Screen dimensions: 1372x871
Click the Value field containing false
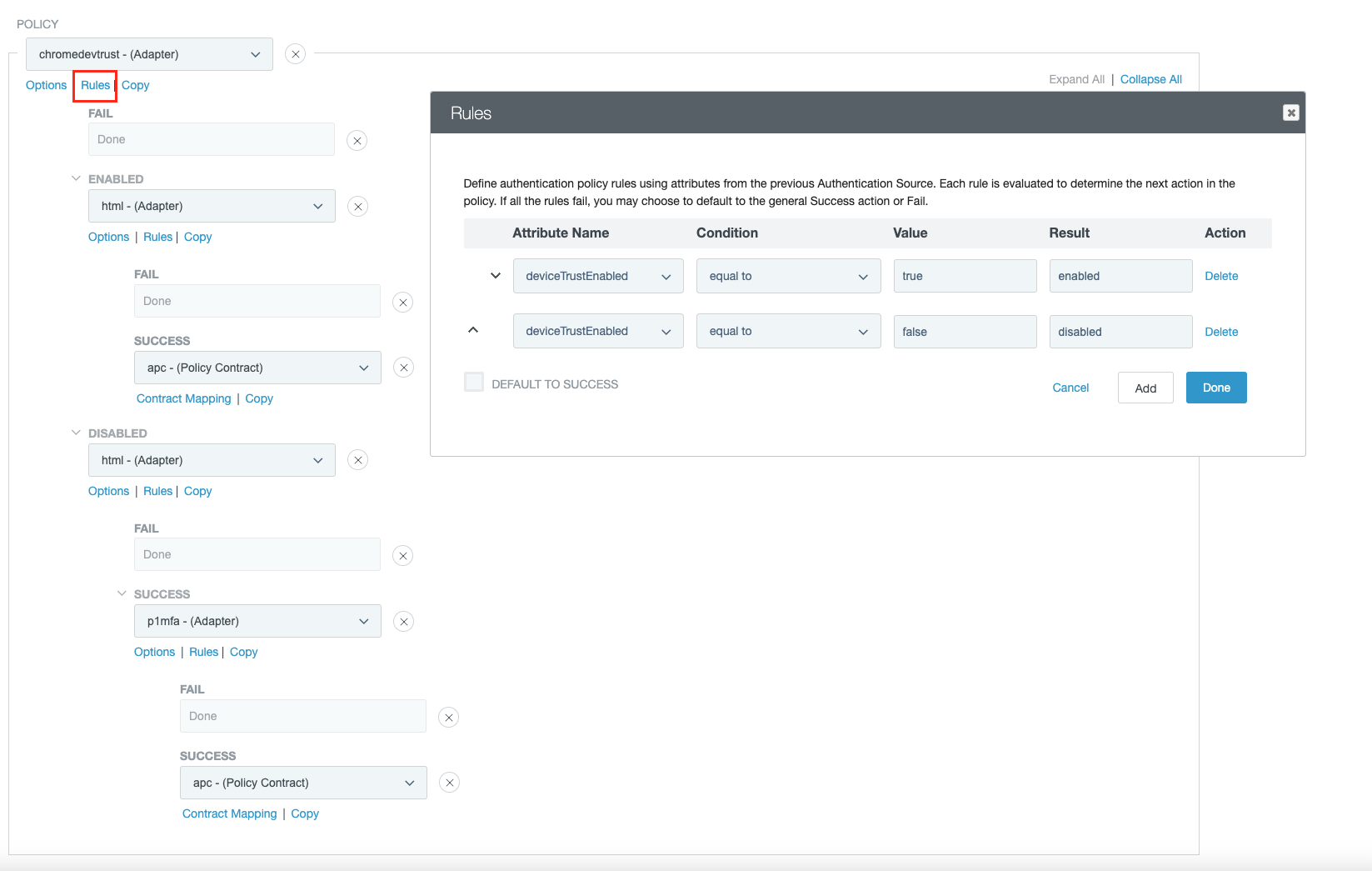[x=964, y=331]
